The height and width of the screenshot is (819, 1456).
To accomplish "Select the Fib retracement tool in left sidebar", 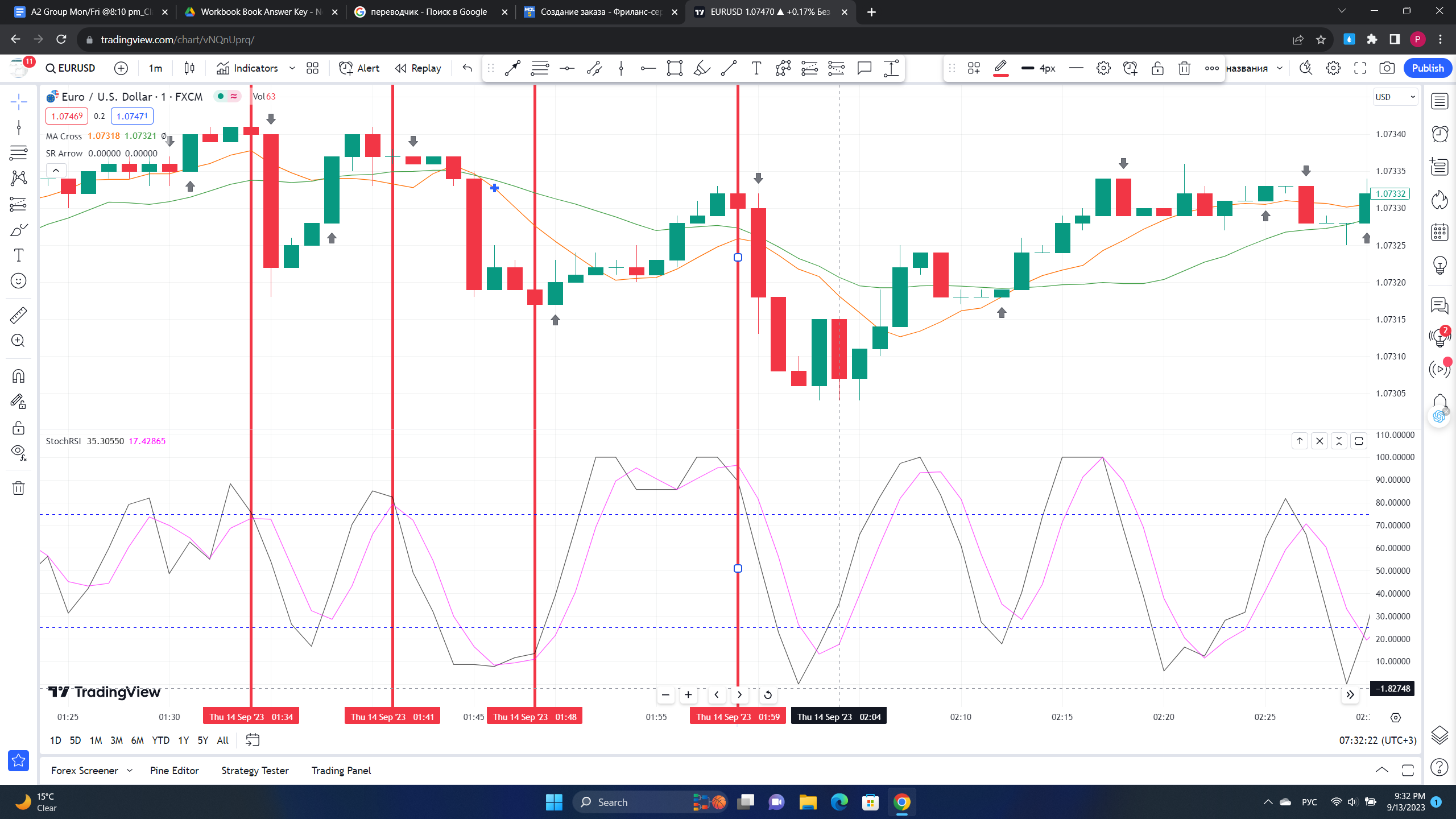I will 18,152.
